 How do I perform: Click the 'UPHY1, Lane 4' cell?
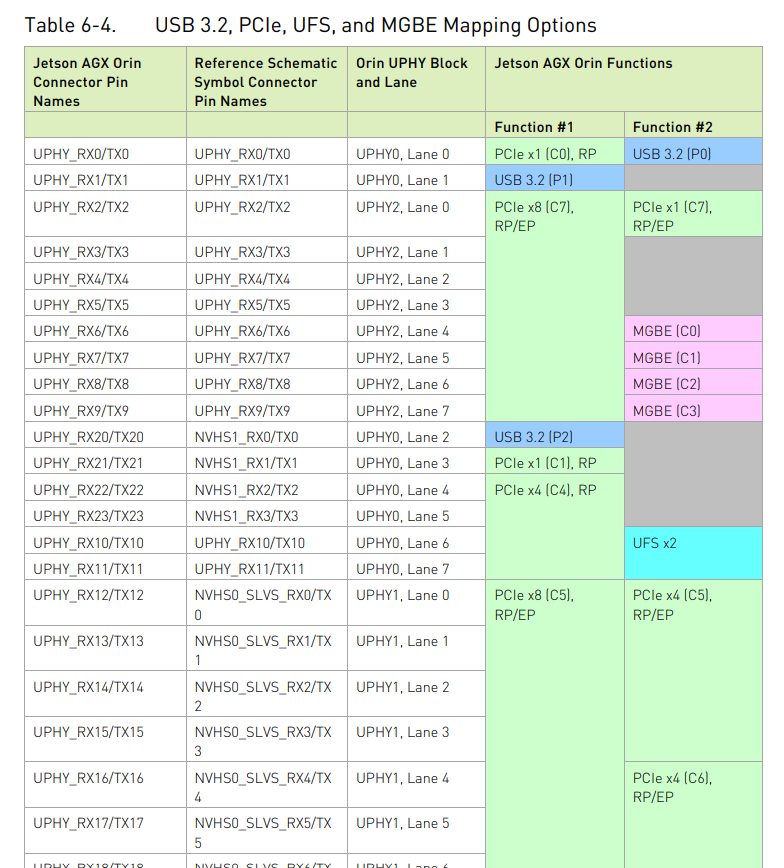pyautogui.click(x=416, y=785)
